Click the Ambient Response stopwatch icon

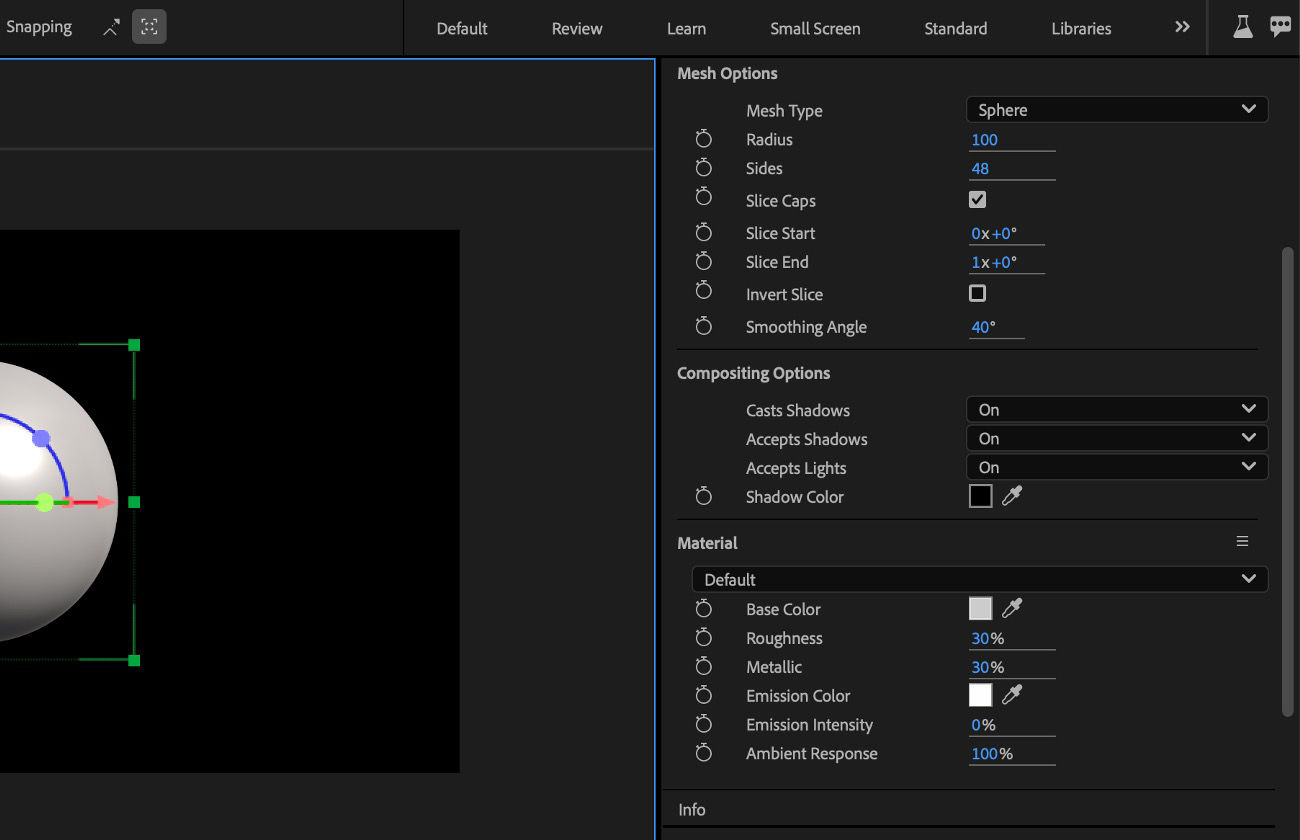(704, 753)
